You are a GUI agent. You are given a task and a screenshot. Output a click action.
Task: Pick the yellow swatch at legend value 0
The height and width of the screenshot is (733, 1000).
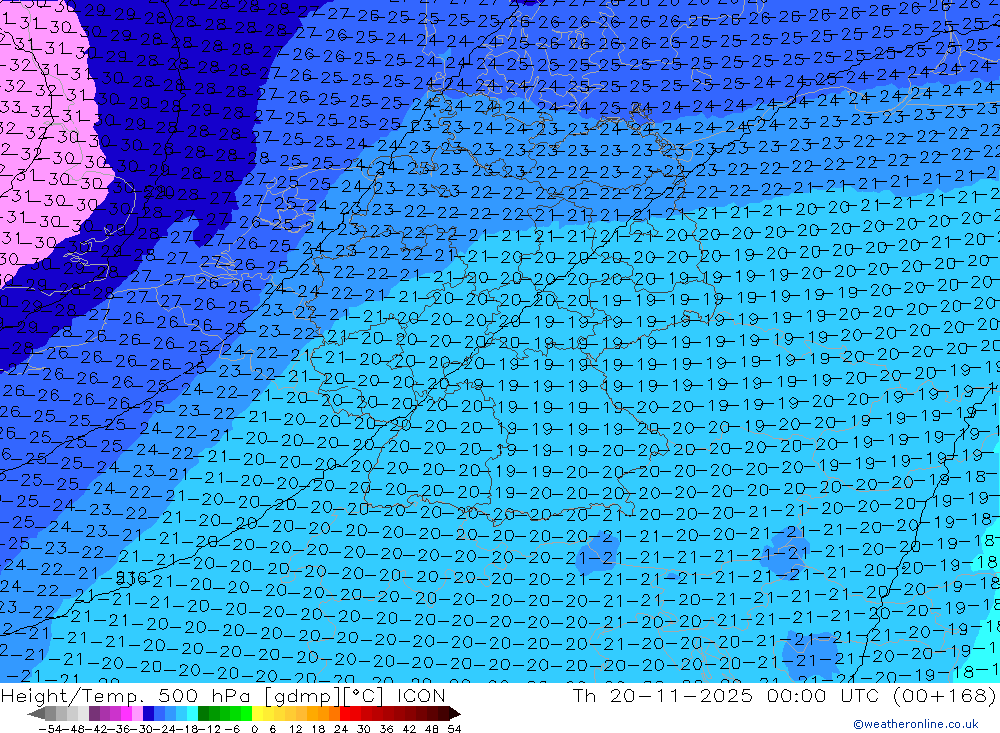[257, 714]
